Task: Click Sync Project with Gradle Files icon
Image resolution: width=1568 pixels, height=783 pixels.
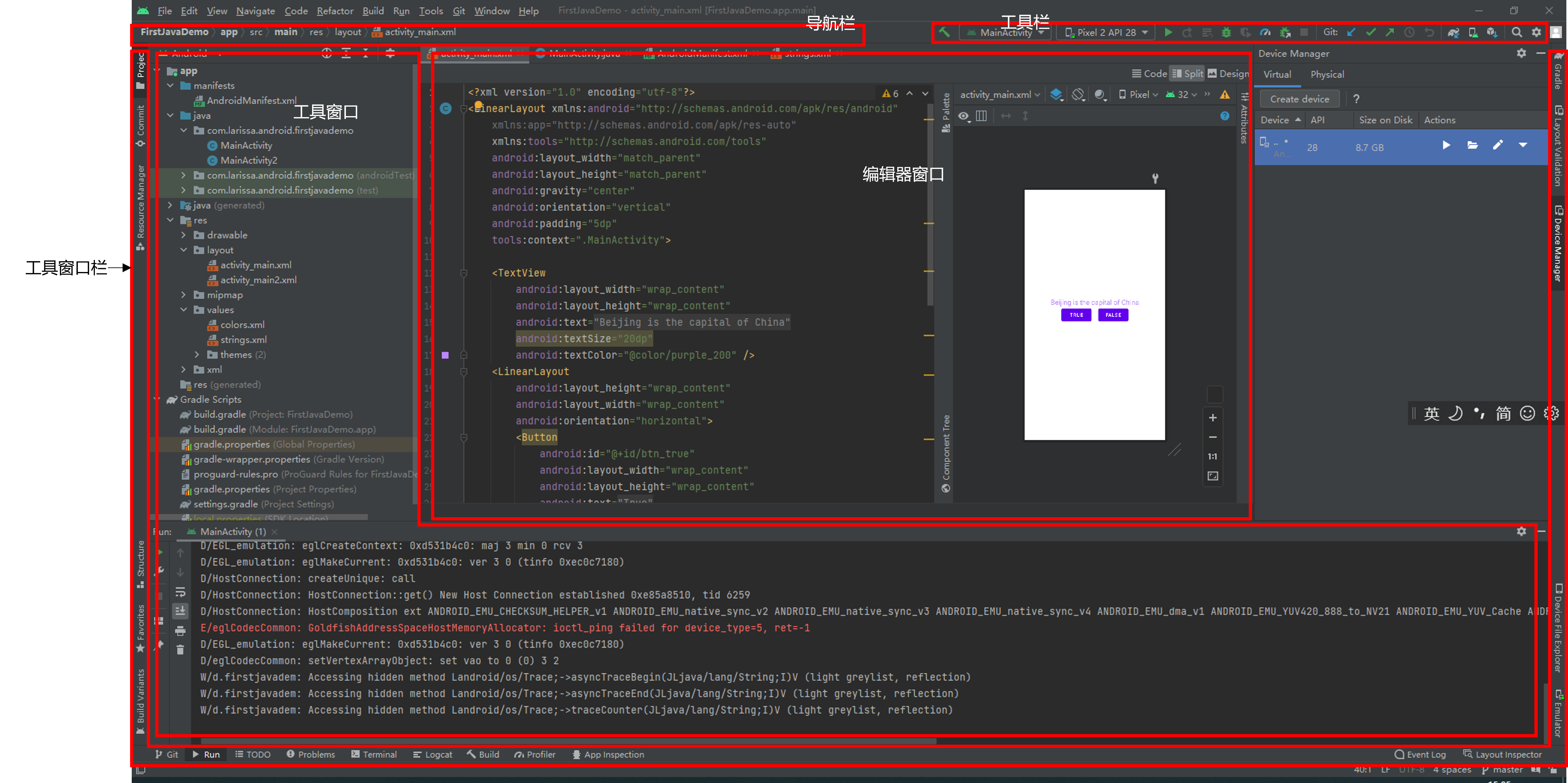Action: pos(1453,32)
